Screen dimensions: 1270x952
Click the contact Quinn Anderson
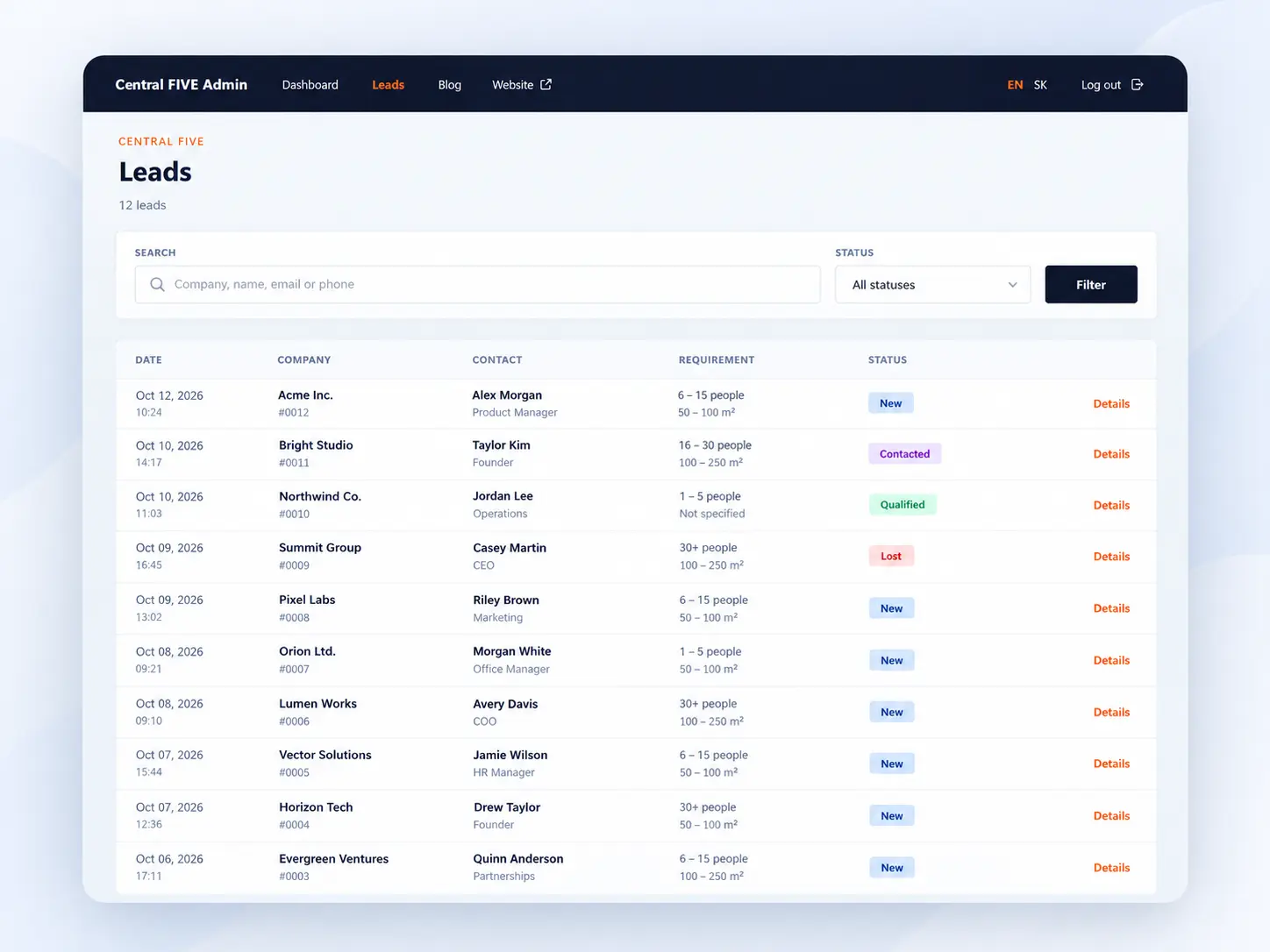tap(518, 859)
